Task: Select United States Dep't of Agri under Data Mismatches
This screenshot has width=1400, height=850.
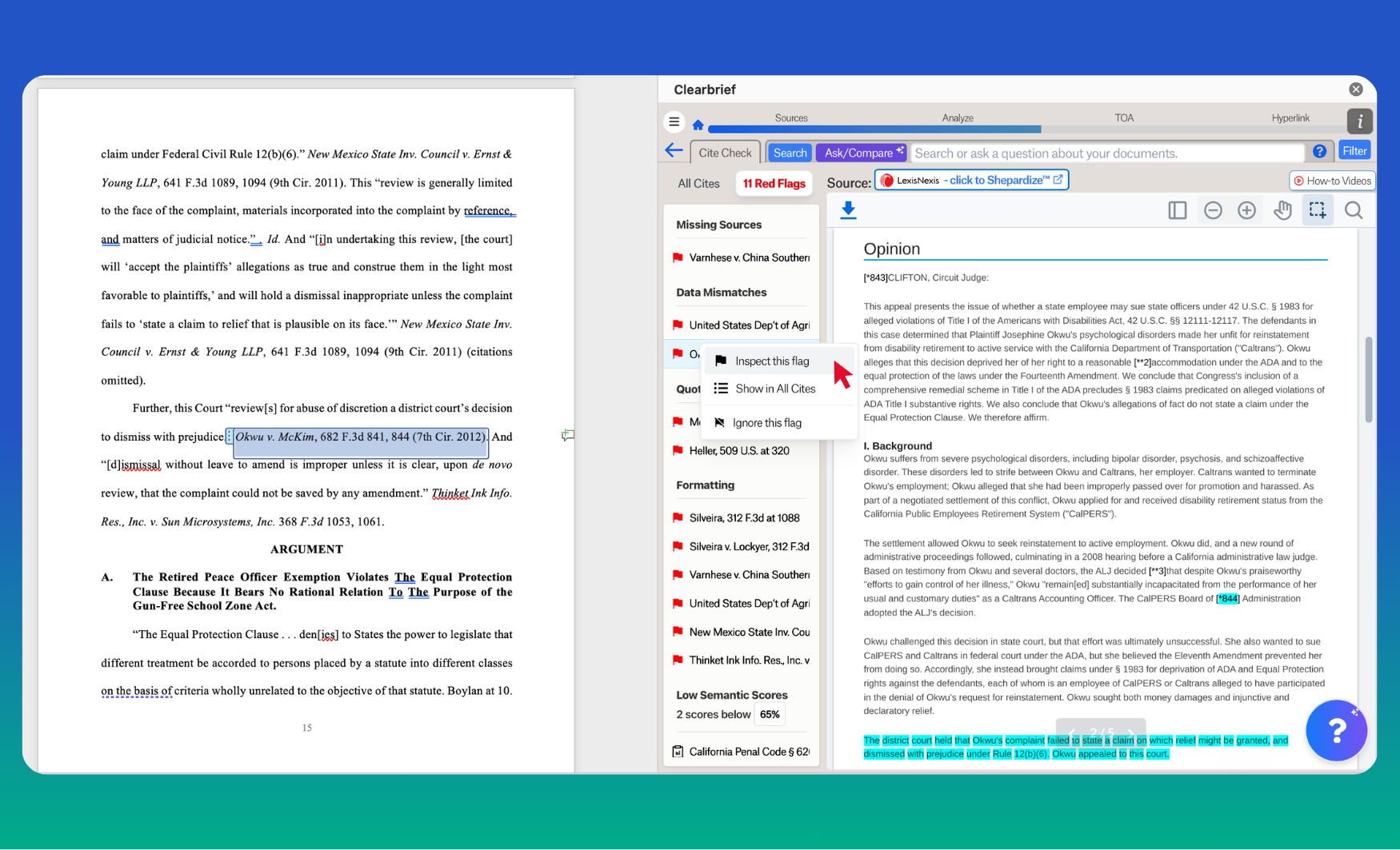Action: click(750, 325)
